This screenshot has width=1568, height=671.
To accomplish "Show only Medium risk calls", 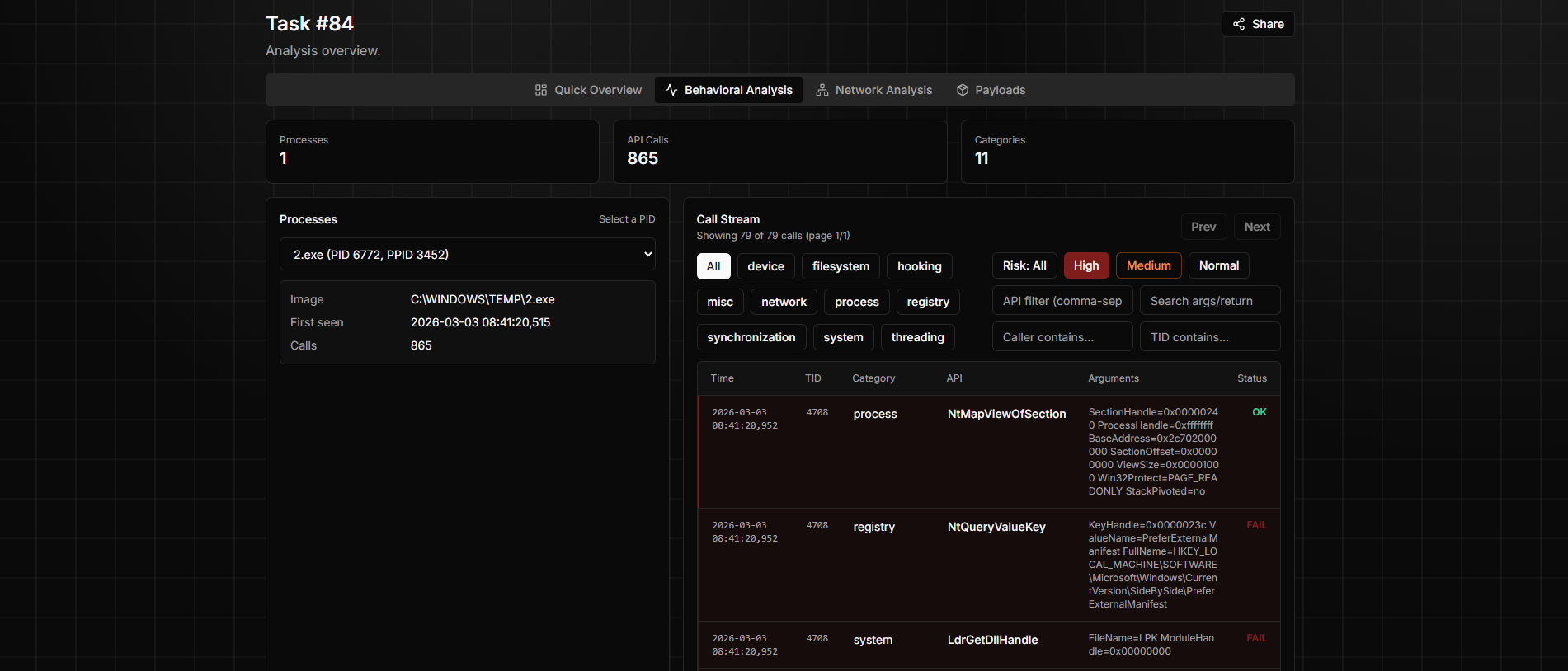I will [1148, 265].
